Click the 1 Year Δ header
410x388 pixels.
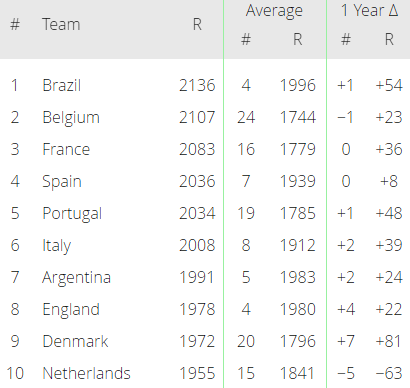pyautogui.click(x=369, y=10)
